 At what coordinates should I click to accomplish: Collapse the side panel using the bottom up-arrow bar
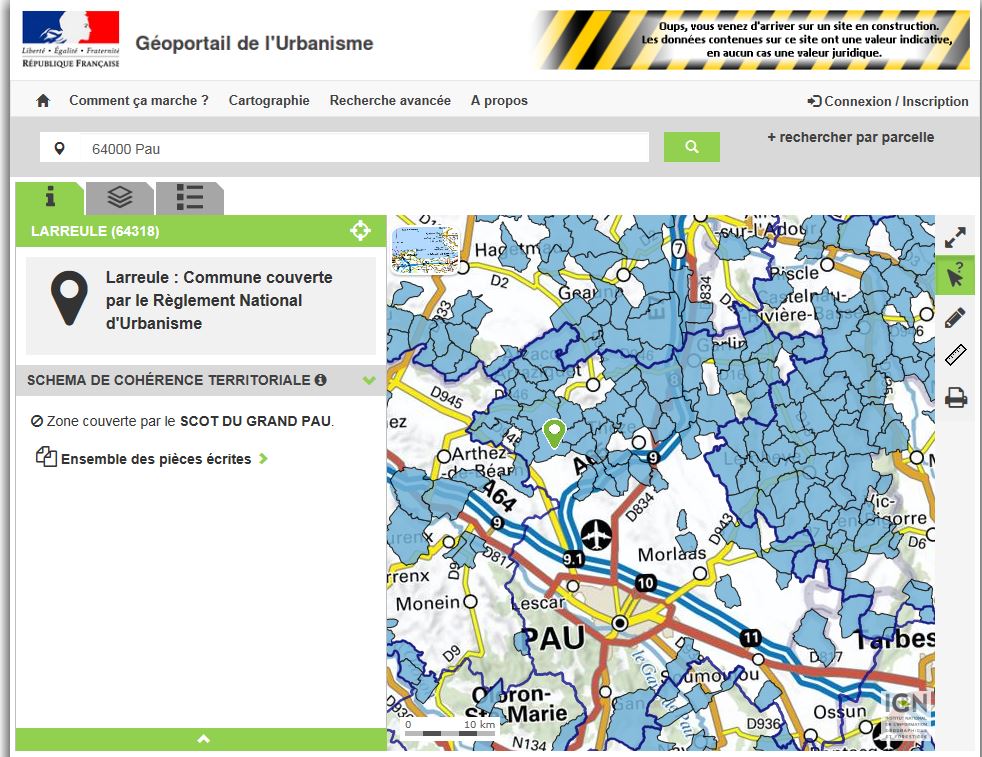coord(201,739)
